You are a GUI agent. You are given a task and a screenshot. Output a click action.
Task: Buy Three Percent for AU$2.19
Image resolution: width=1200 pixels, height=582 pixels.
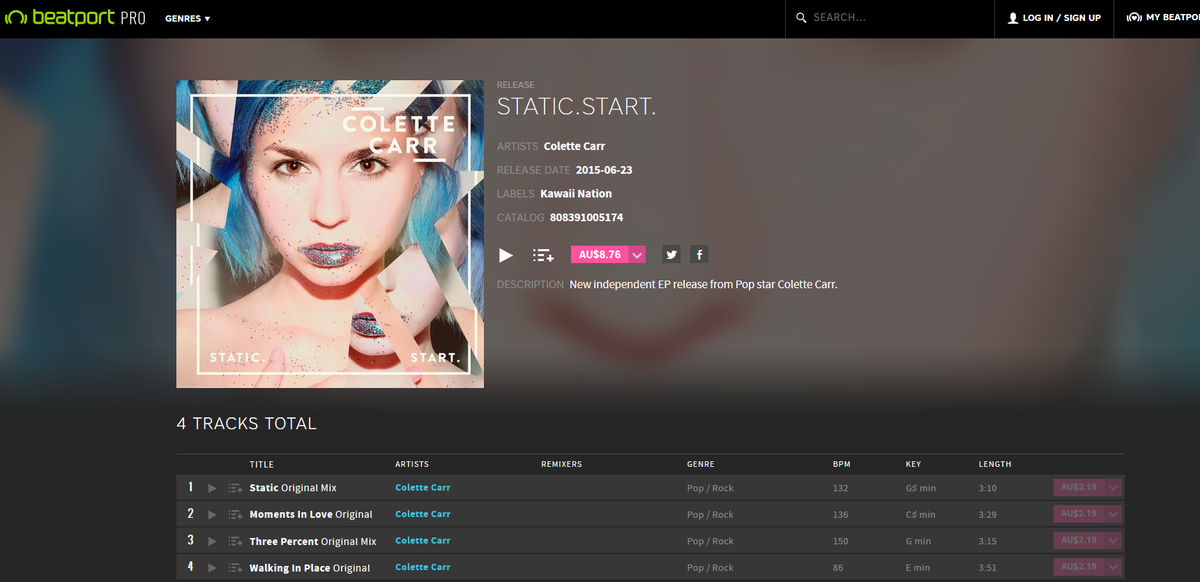tap(1079, 540)
